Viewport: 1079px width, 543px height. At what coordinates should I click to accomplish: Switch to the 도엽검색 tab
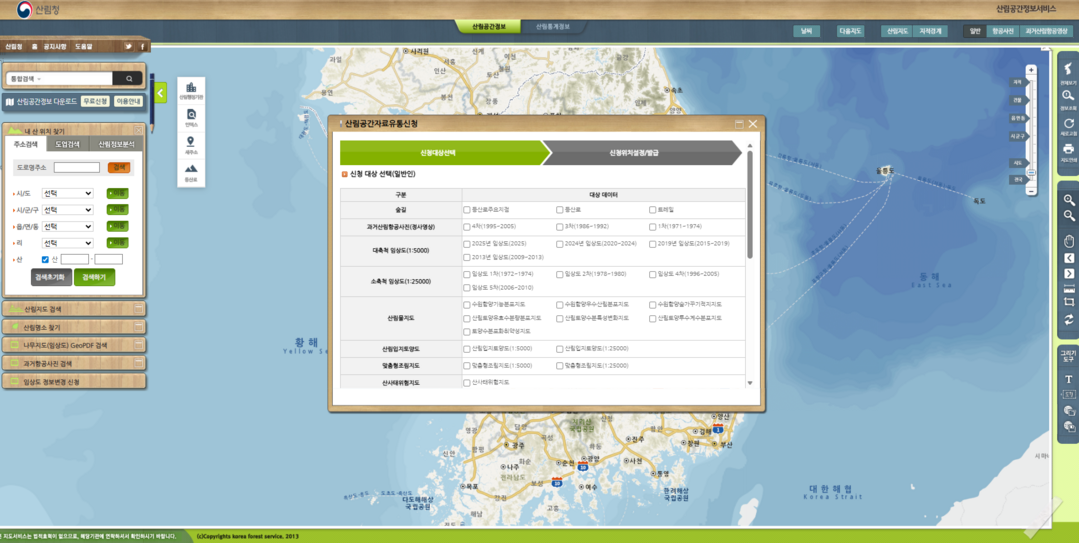pos(68,144)
